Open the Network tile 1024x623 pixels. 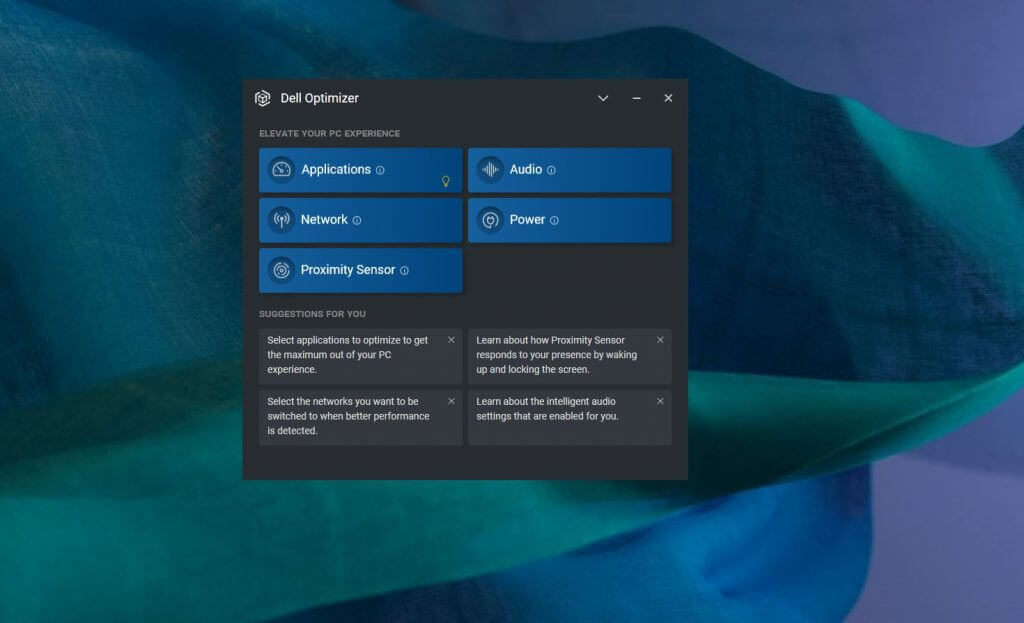360,220
